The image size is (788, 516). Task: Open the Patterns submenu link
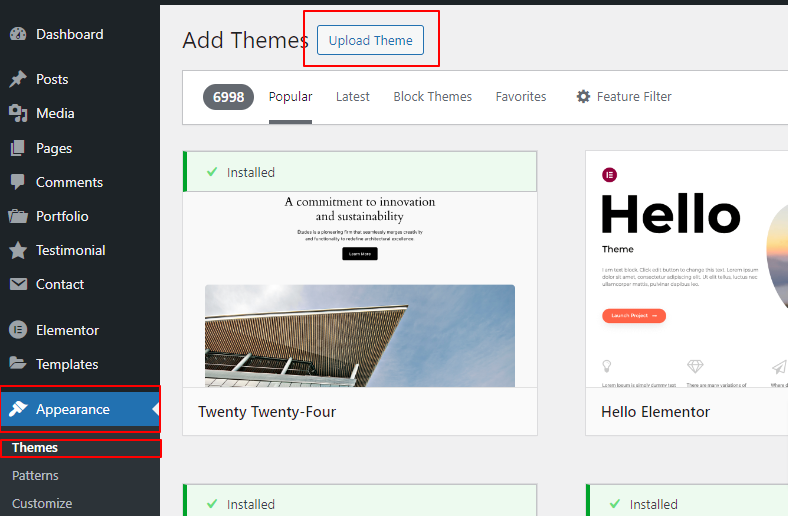coord(35,476)
